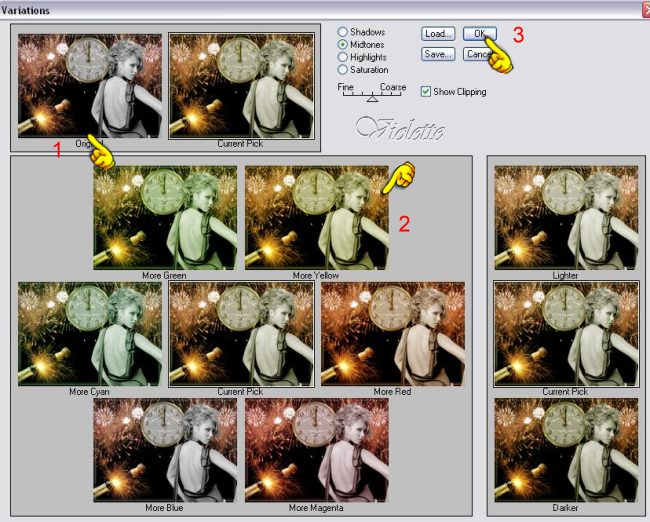The height and width of the screenshot is (522, 650).
Task: Click the Lighter thumbnail
Action: point(566,217)
